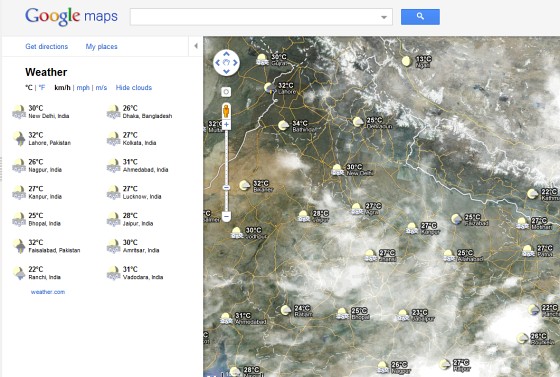Switch wind speed units to mph

click(x=83, y=87)
